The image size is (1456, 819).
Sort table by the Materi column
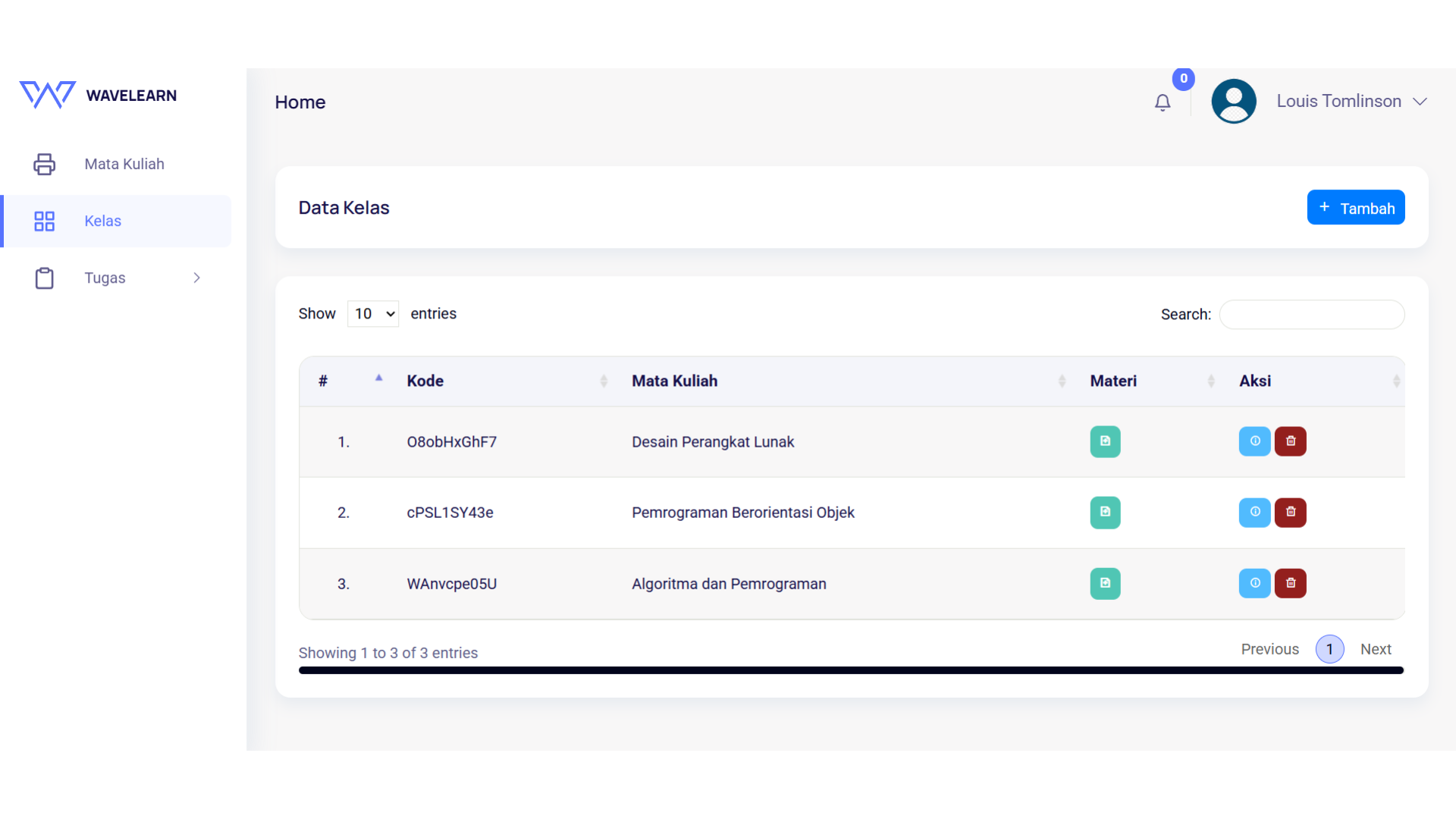point(1147,381)
